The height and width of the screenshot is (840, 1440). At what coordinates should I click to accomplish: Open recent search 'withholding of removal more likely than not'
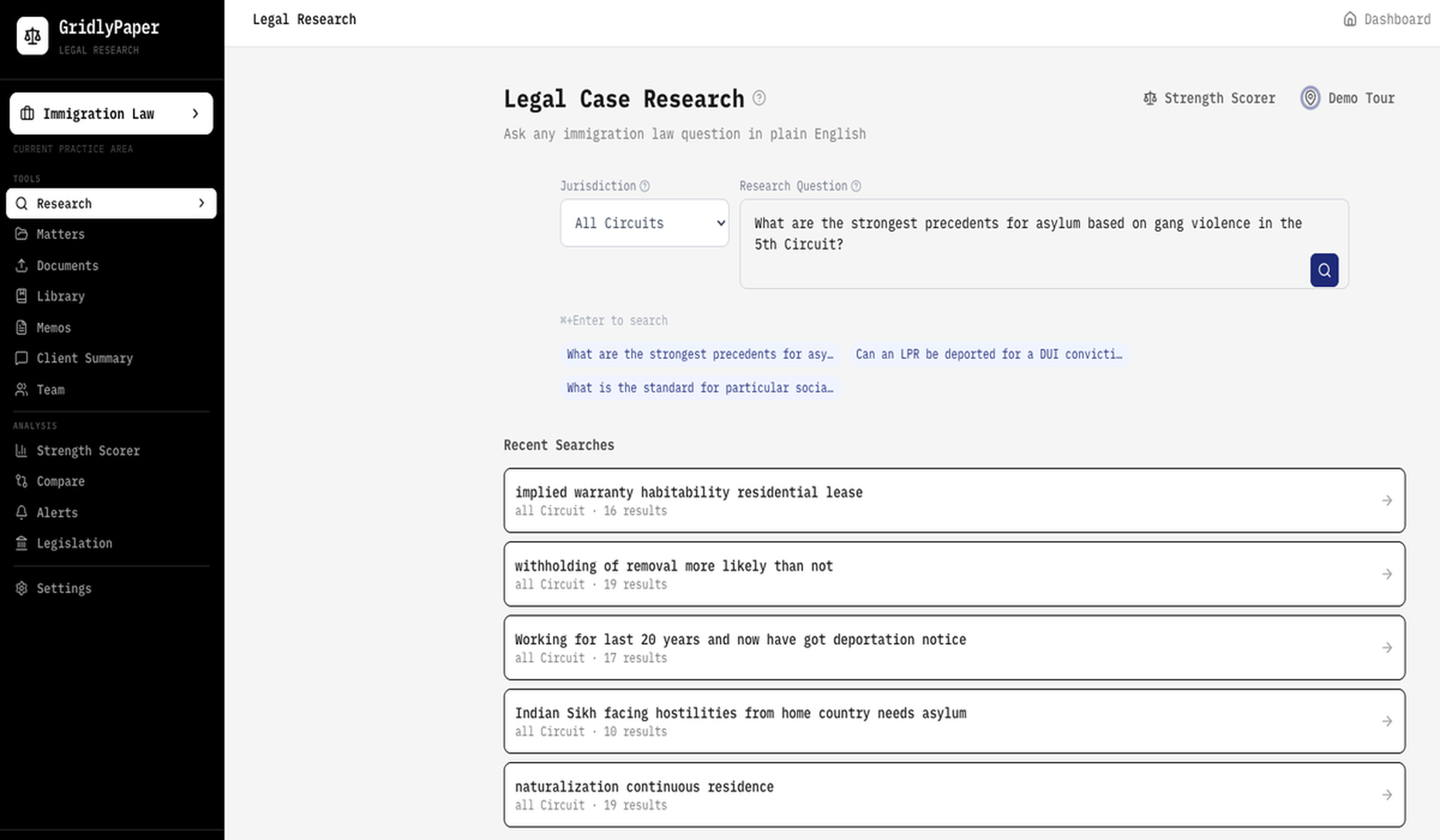(954, 574)
